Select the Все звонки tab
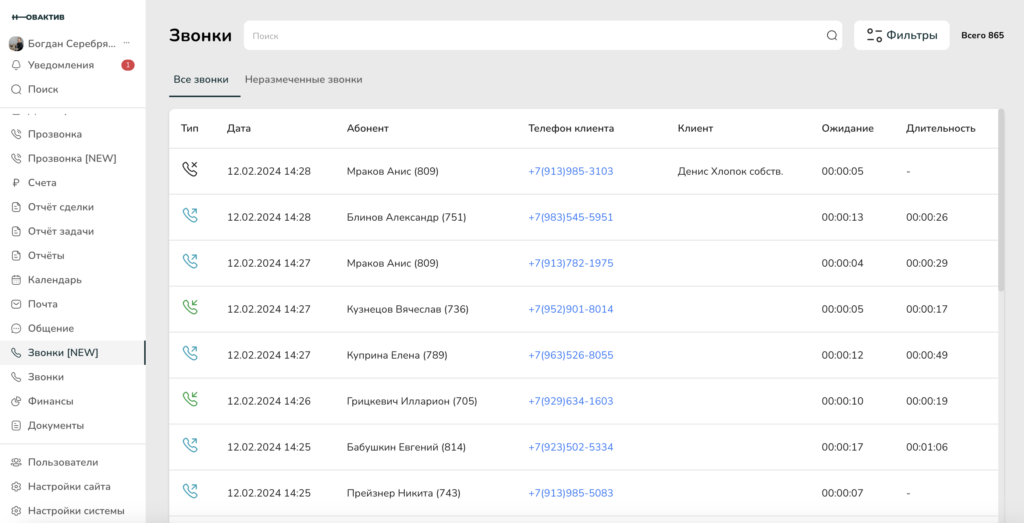The height and width of the screenshot is (523, 1024). pyautogui.click(x=201, y=79)
